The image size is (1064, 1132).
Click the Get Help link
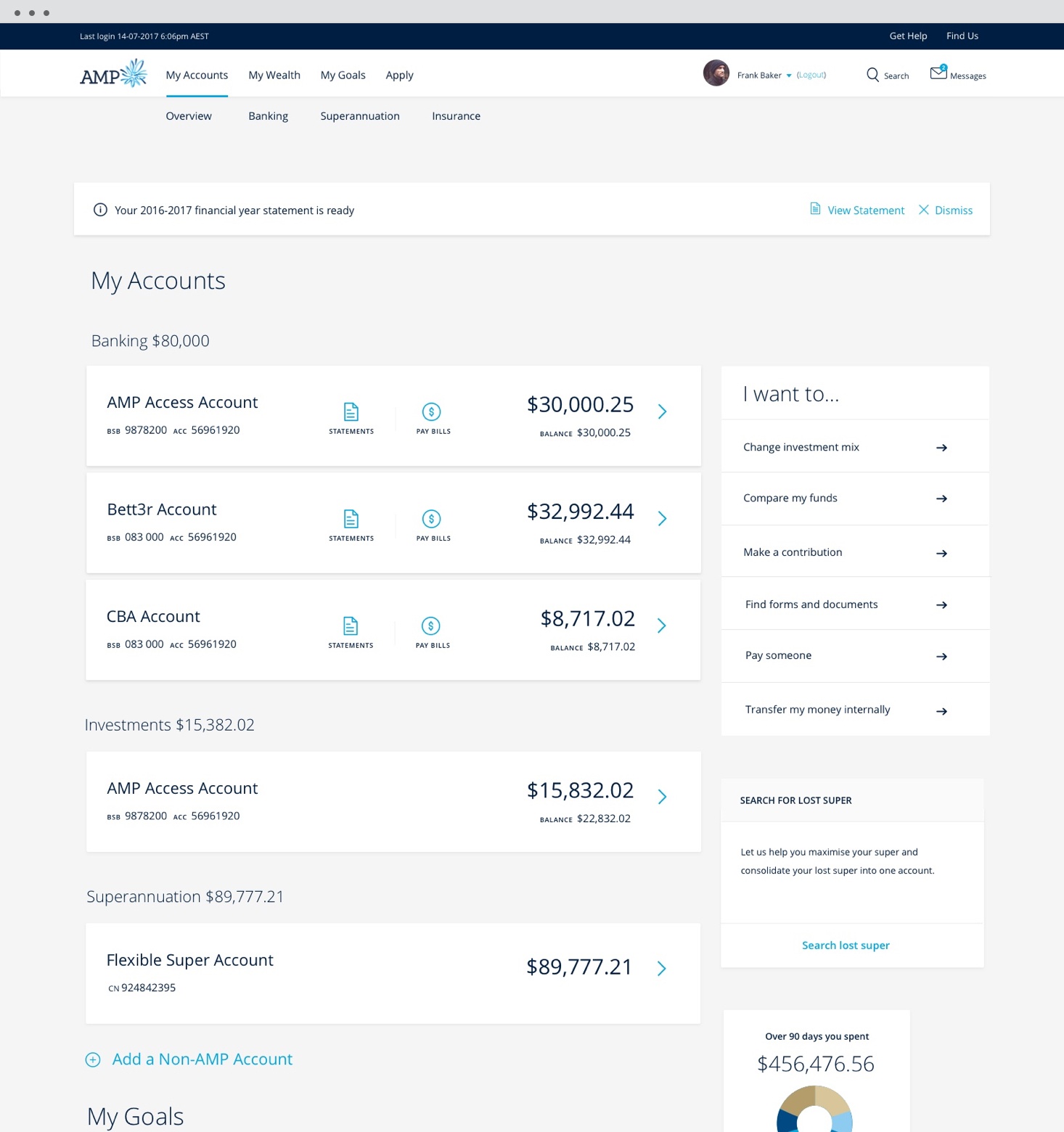click(908, 36)
